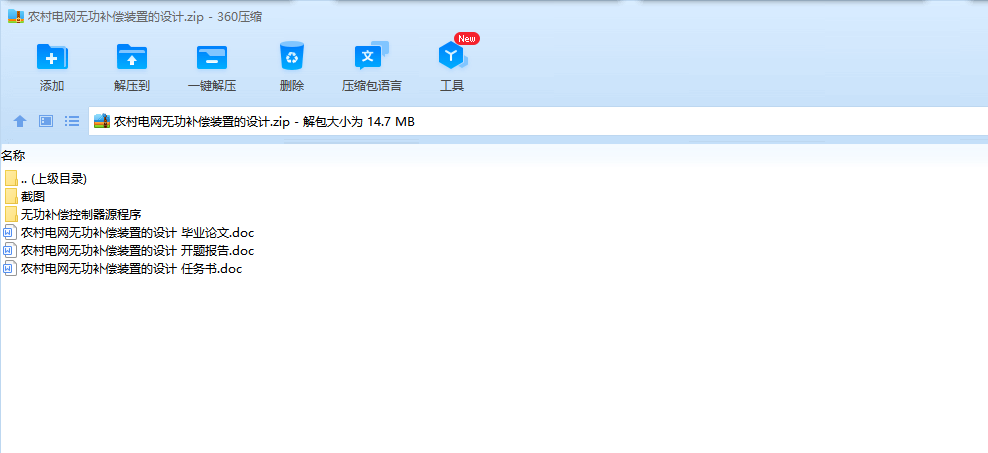Select 农村电网无功补偿装置的设计 任务书.doc file name

[131, 269]
